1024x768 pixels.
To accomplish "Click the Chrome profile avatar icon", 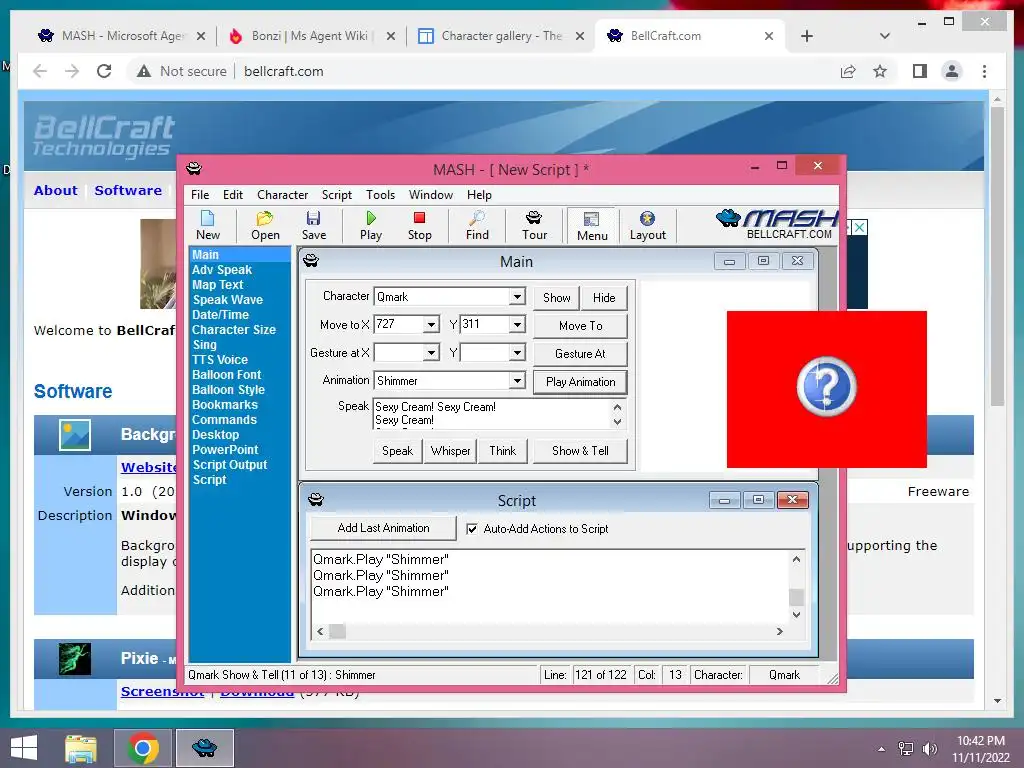I will coord(952,71).
